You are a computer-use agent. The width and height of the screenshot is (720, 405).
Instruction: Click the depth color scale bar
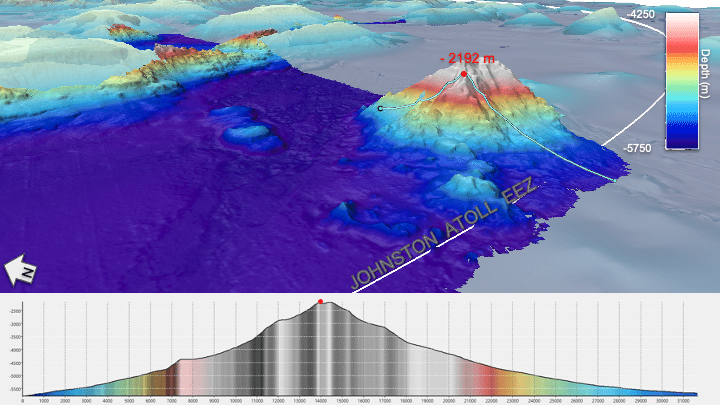point(682,81)
